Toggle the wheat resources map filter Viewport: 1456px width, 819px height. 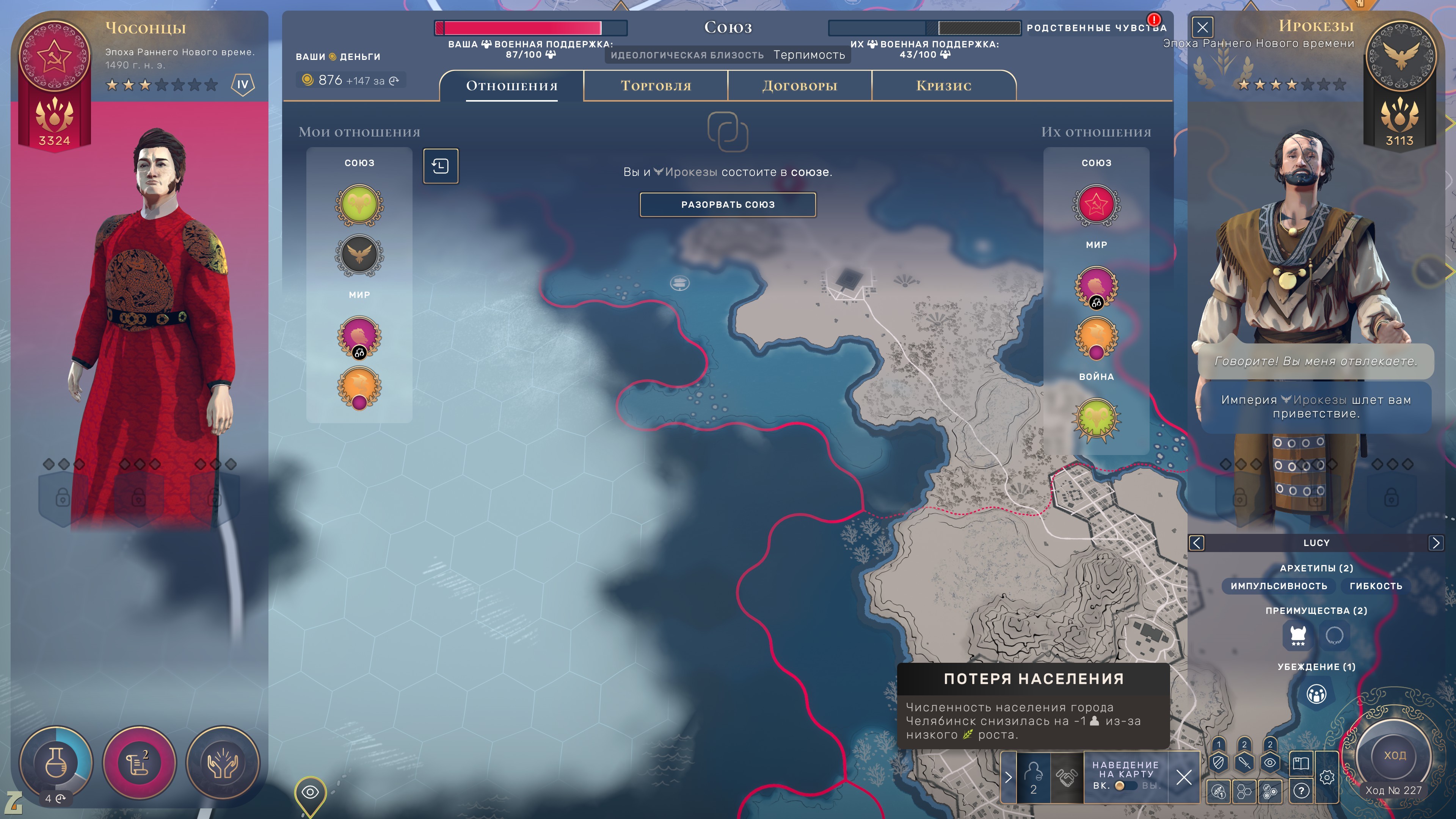[1219, 791]
